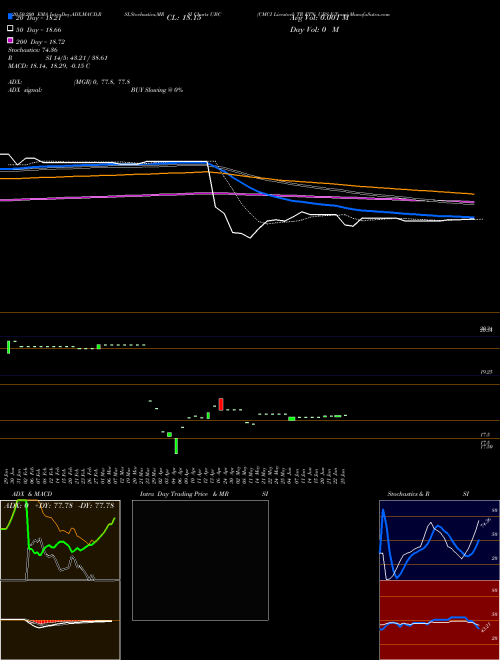Open the blue Stochastics chart panel
The image size is (500, 660).
439,540
